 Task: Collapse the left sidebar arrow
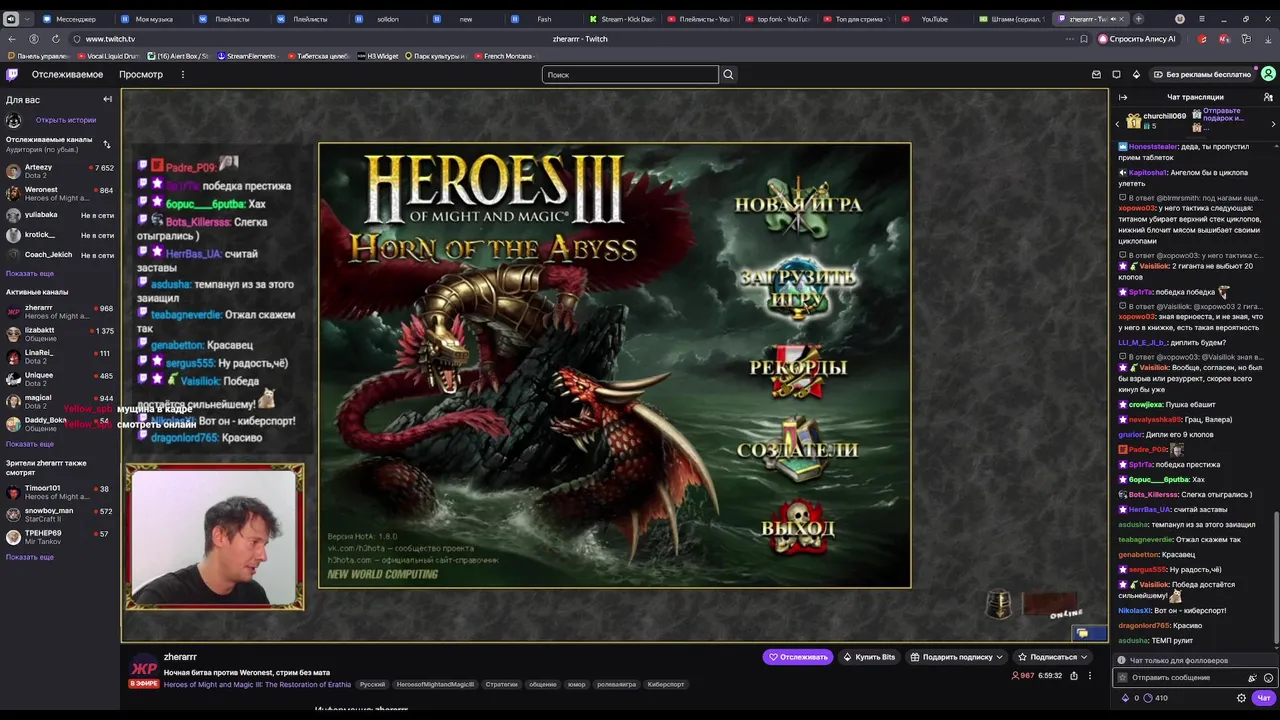[x=107, y=99]
